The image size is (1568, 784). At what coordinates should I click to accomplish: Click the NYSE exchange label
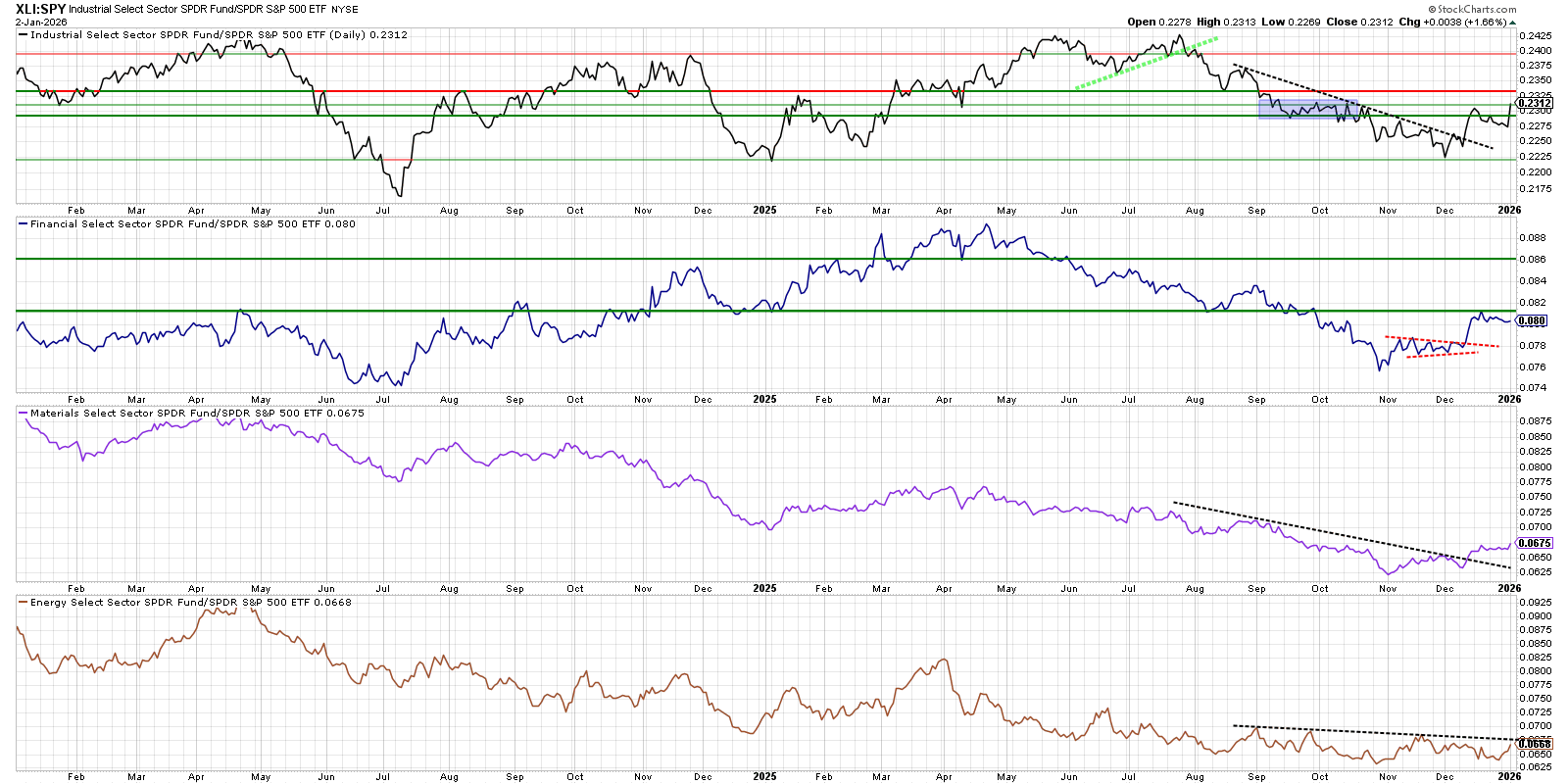(345, 10)
